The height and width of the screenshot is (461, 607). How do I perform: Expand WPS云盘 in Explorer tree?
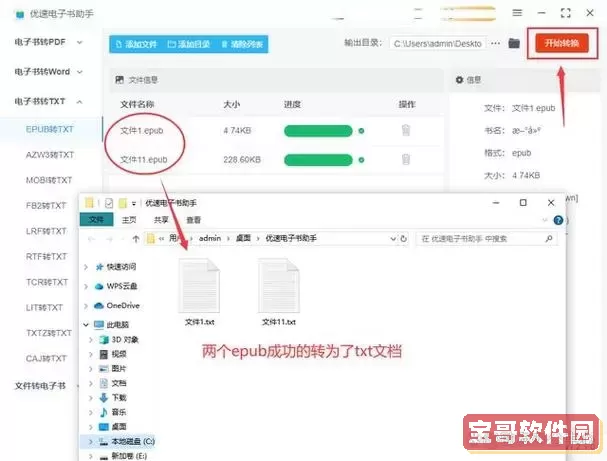click(x=86, y=286)
